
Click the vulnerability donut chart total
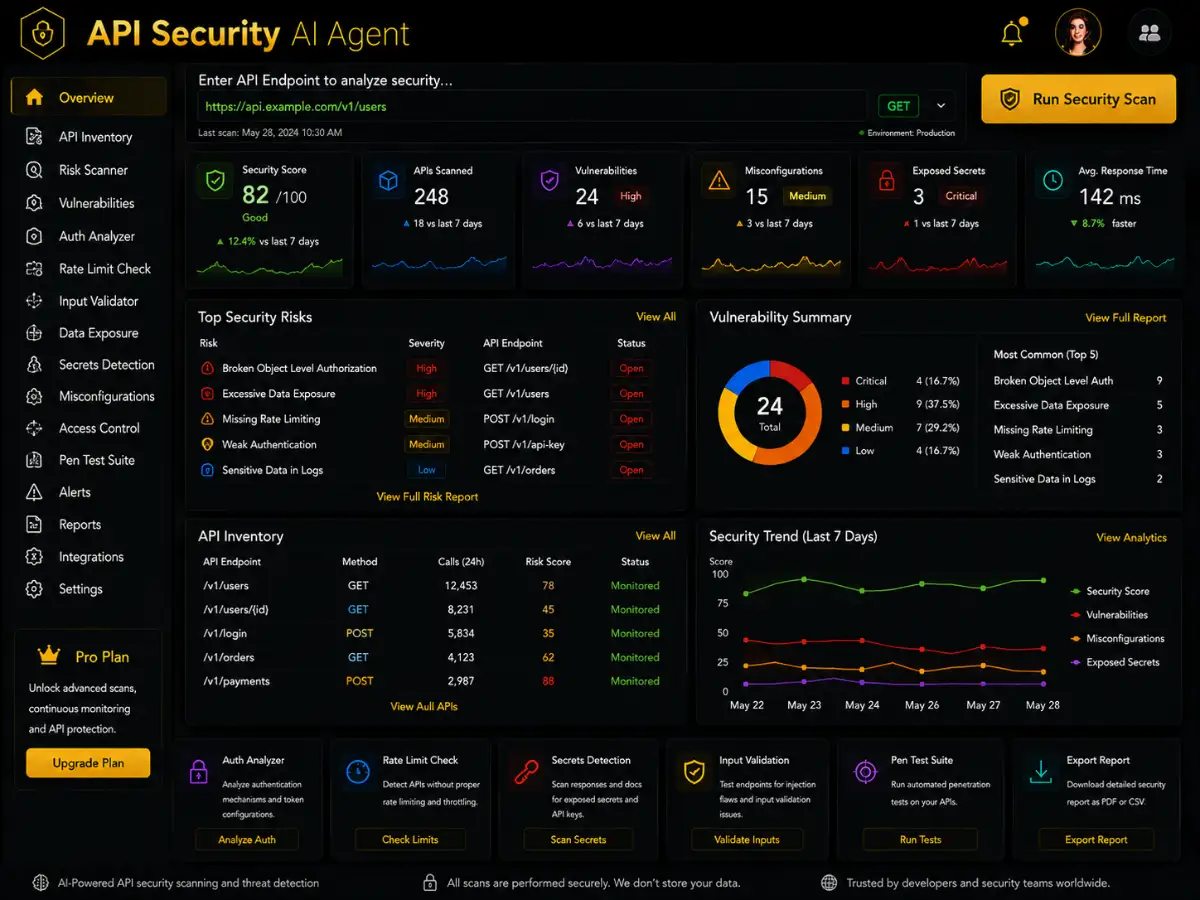pos(769,411)
